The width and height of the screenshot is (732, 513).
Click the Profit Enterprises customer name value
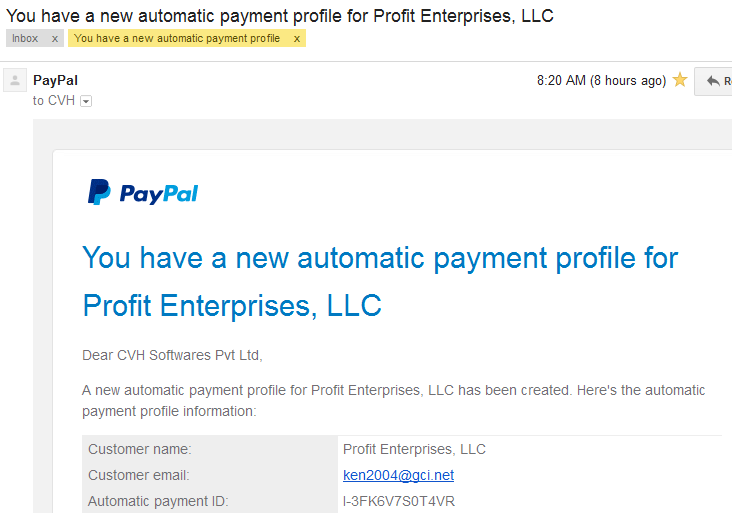(x=414, y=449)
